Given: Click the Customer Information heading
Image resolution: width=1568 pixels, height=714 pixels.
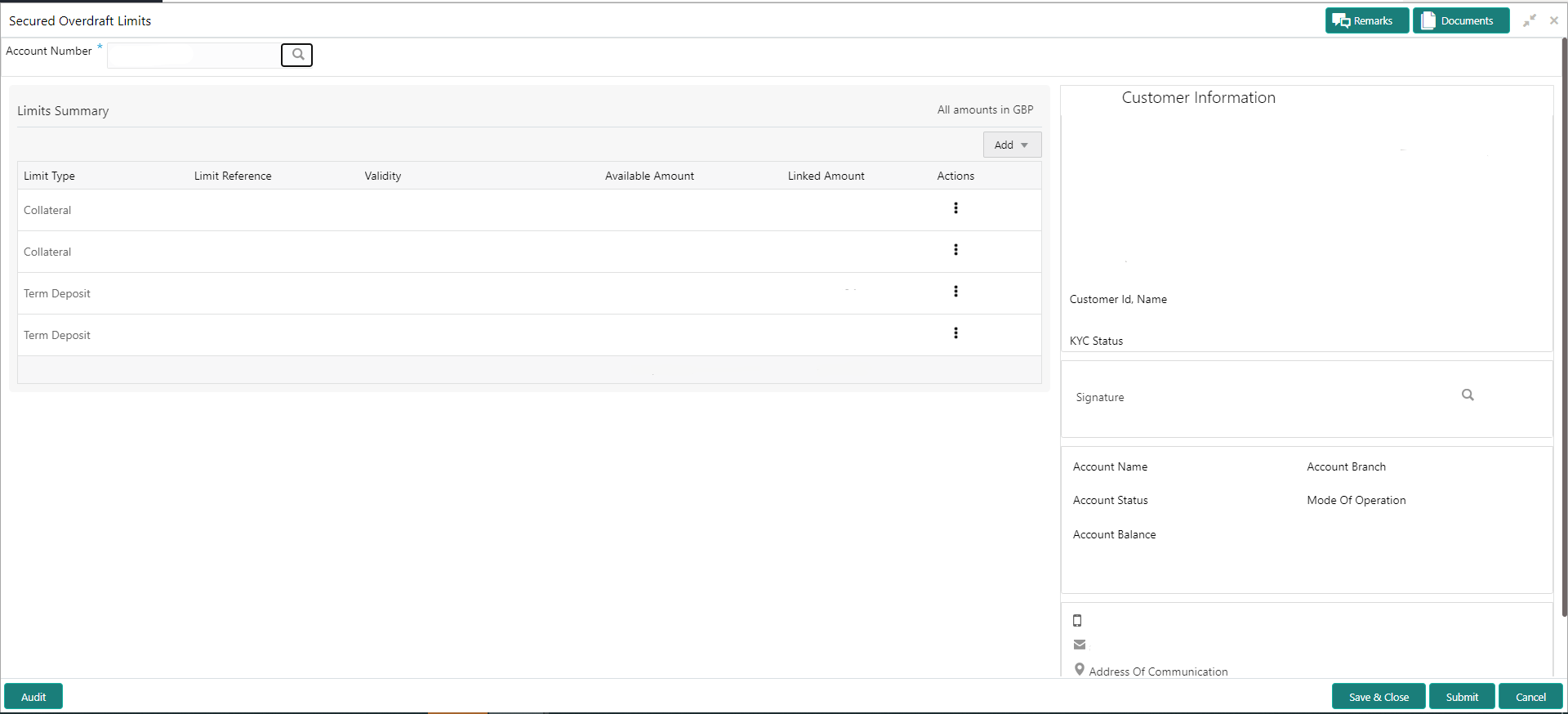Looking at the screenshot, I should click(1198, 98).
